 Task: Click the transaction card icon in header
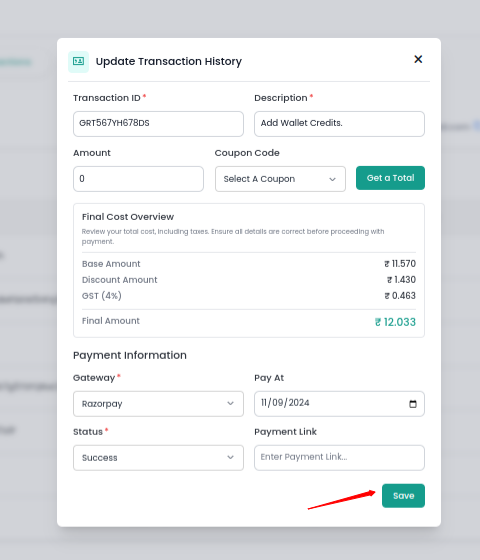78,61
